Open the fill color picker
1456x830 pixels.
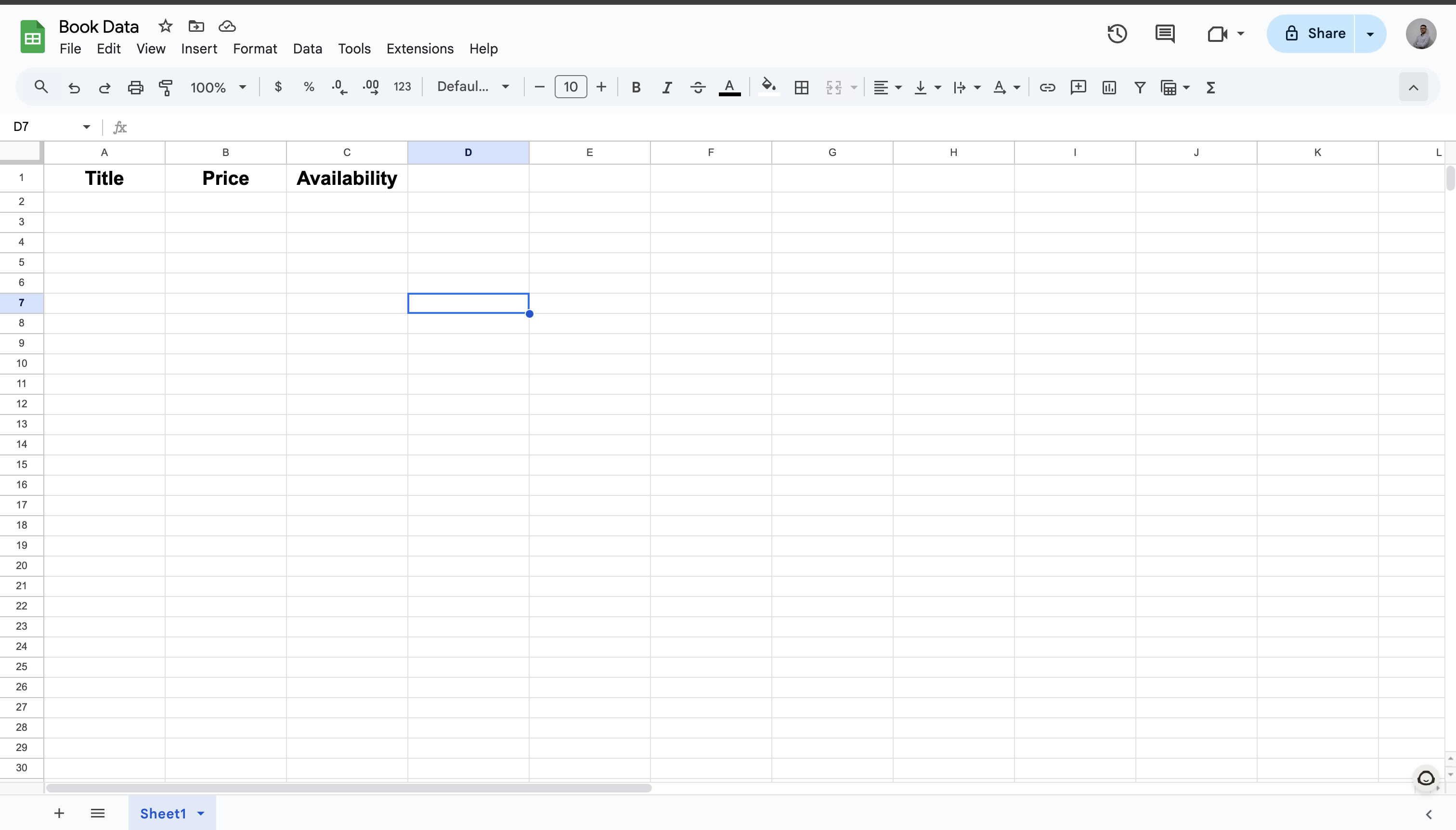click(x=768, y=87)
